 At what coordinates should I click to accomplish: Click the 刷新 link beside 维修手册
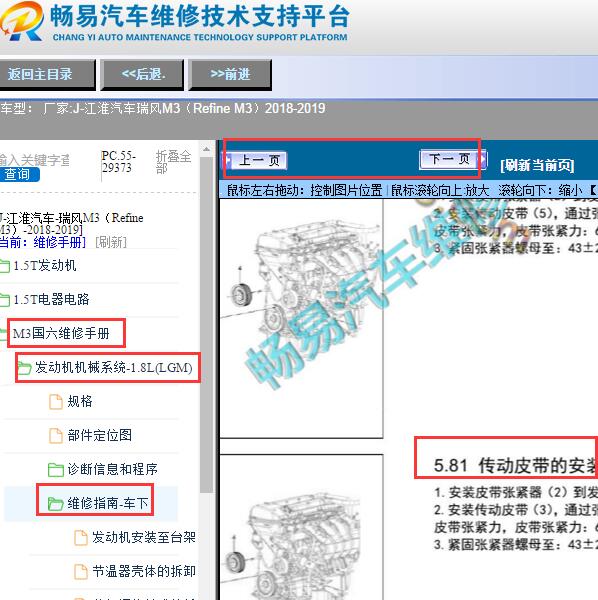[111, 242]
